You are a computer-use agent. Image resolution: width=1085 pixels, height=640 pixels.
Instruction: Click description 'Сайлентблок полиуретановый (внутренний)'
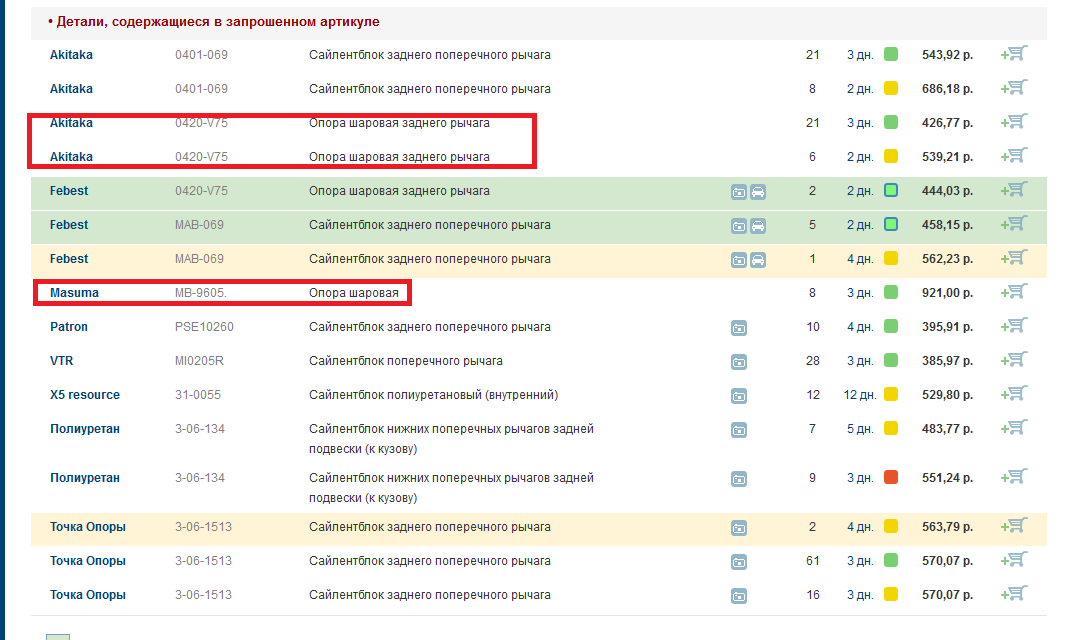[x=433, y=394]
